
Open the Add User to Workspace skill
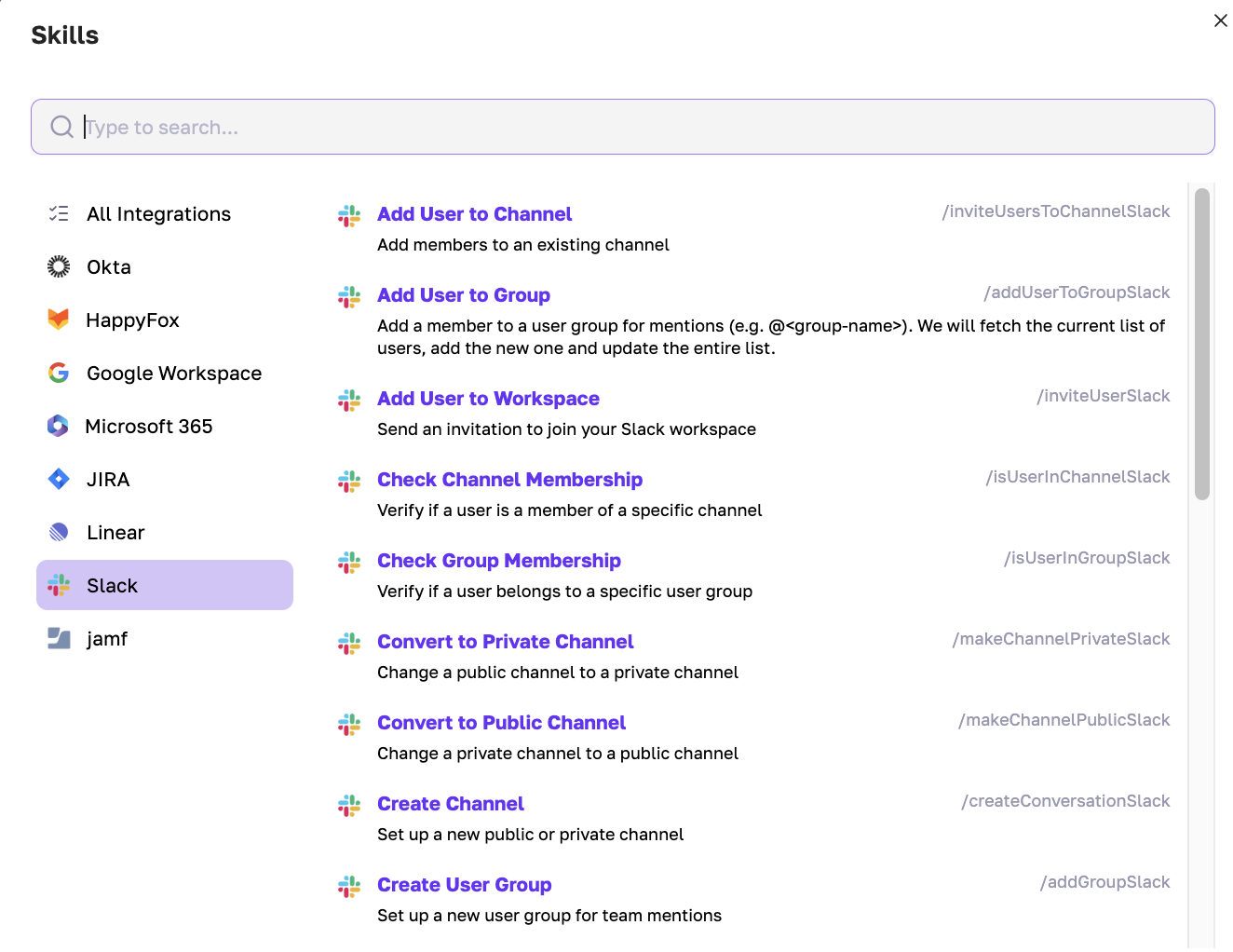[488, 398]
